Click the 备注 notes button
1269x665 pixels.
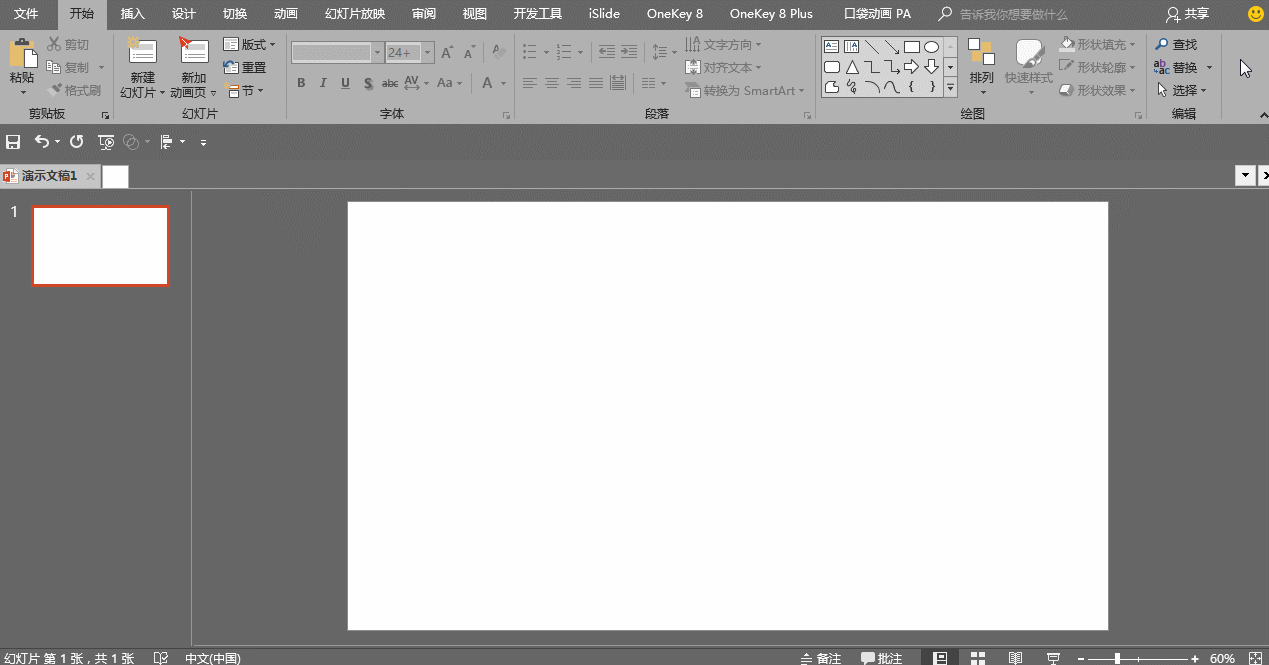pyautogui.click(x=820, y=658)
